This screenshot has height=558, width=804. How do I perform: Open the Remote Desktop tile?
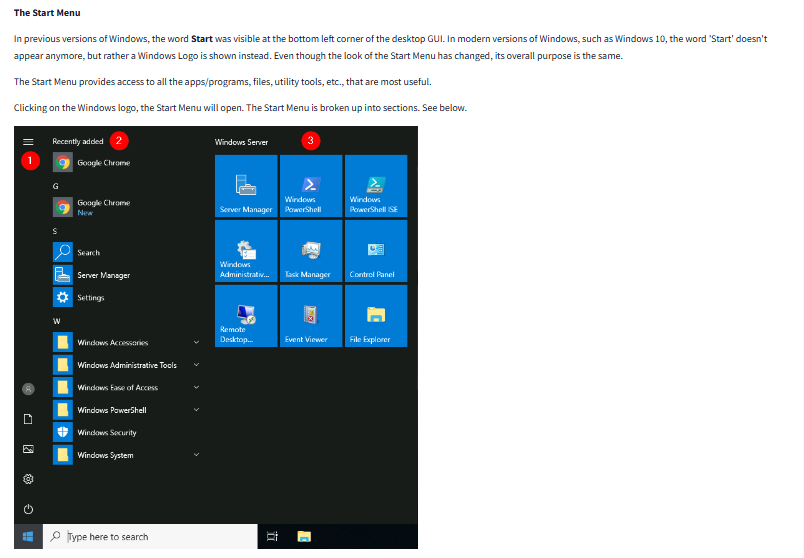click(x=246, y=316)
